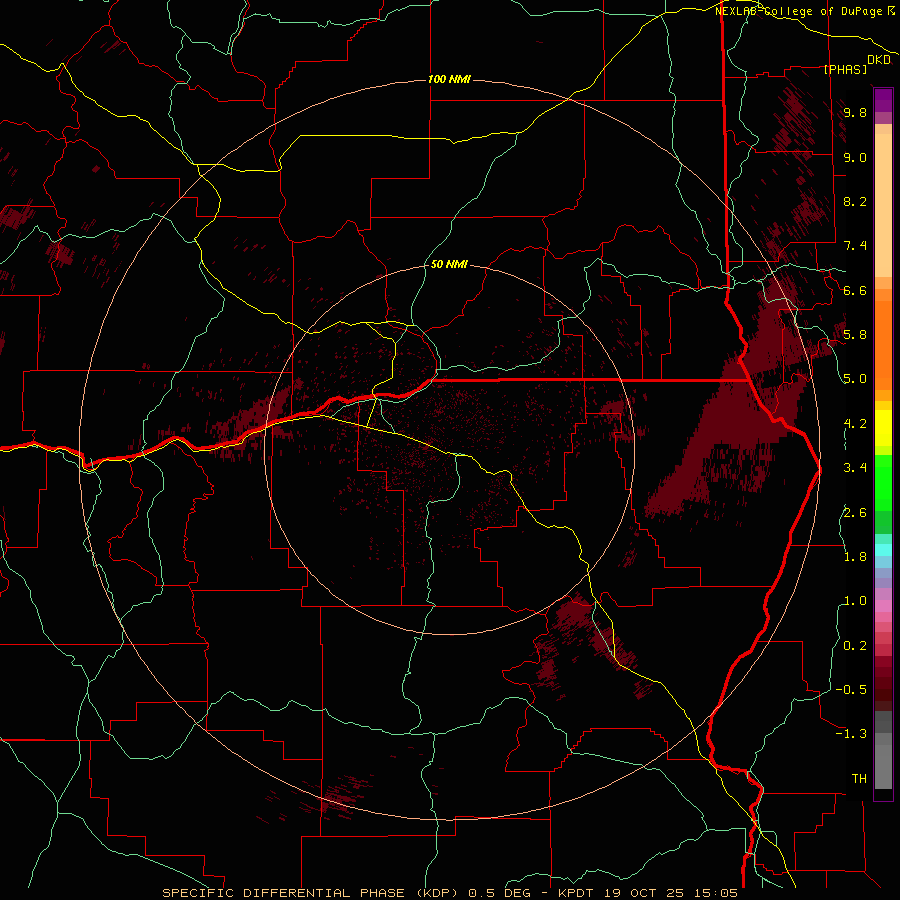Click the 9.0 value on color scale
900x900 pixels.
[855, 157]
